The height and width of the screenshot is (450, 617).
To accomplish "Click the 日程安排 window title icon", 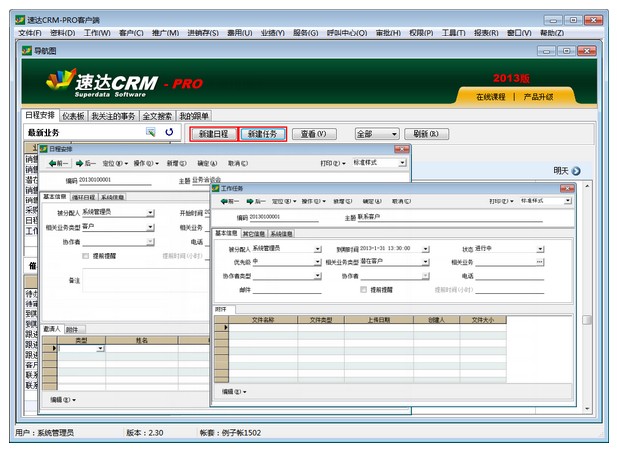I will coord(44,149).
